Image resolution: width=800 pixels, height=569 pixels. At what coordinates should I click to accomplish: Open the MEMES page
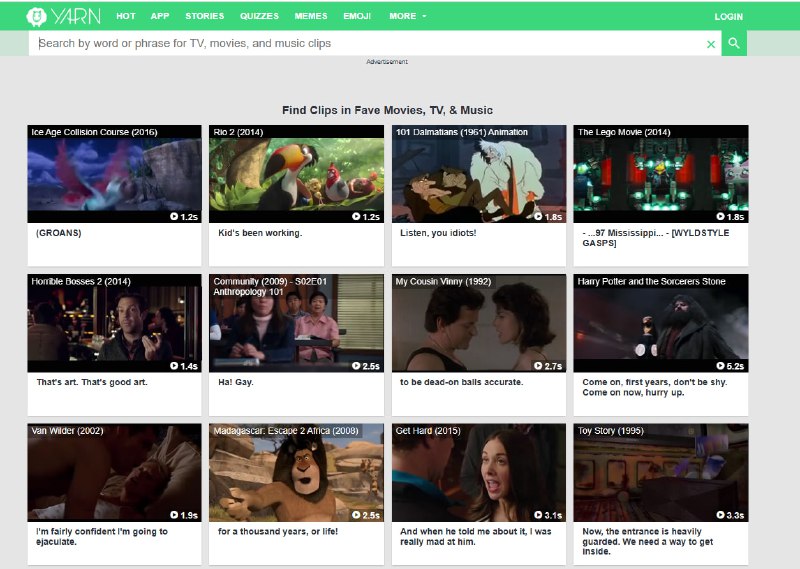tap(311, 16)
